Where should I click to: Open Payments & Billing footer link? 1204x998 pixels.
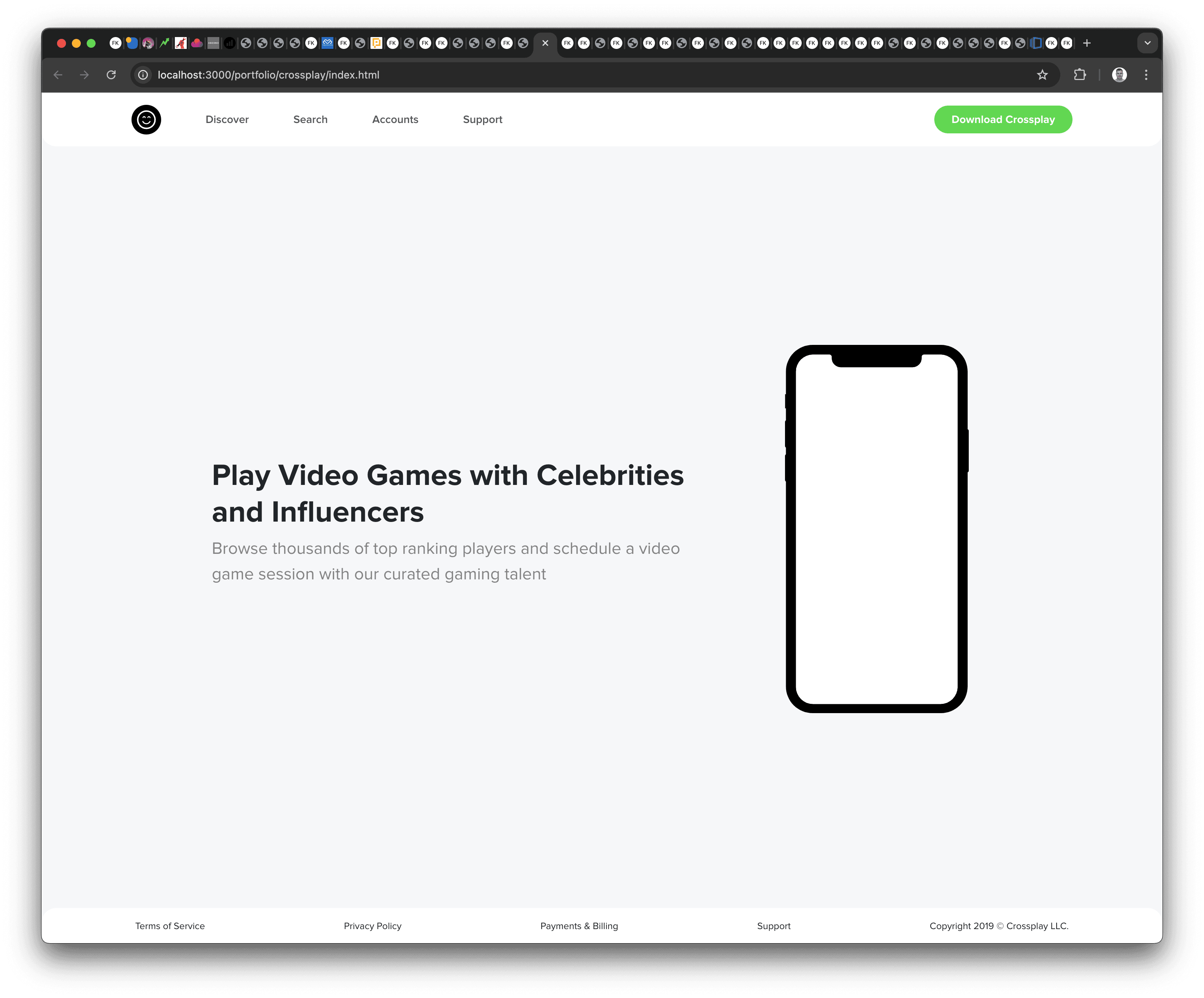coord(579,926)
